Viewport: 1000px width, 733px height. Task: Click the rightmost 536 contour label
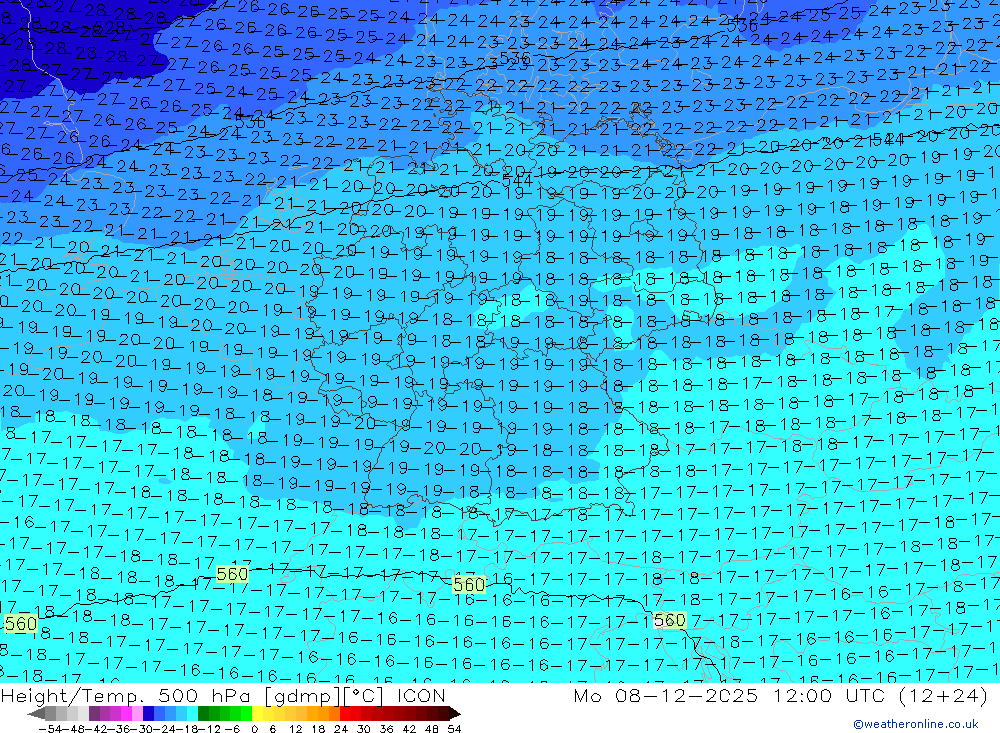coord(742,27)
